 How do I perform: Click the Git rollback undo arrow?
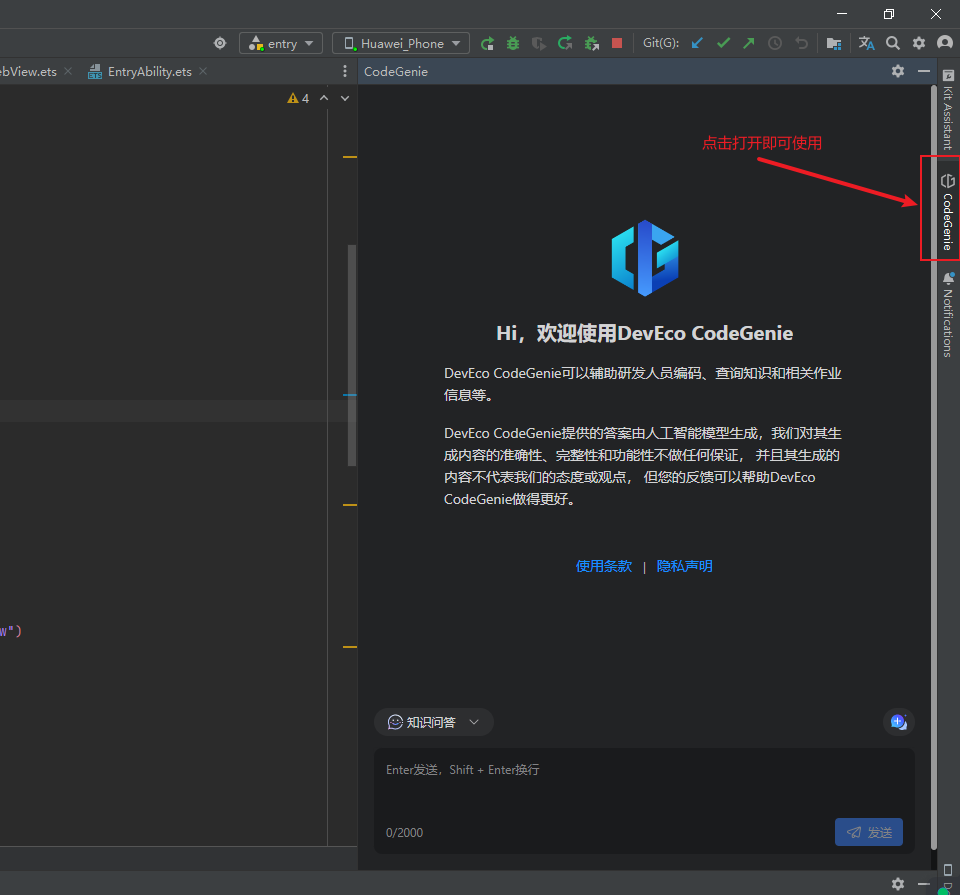tap(801, 43)
